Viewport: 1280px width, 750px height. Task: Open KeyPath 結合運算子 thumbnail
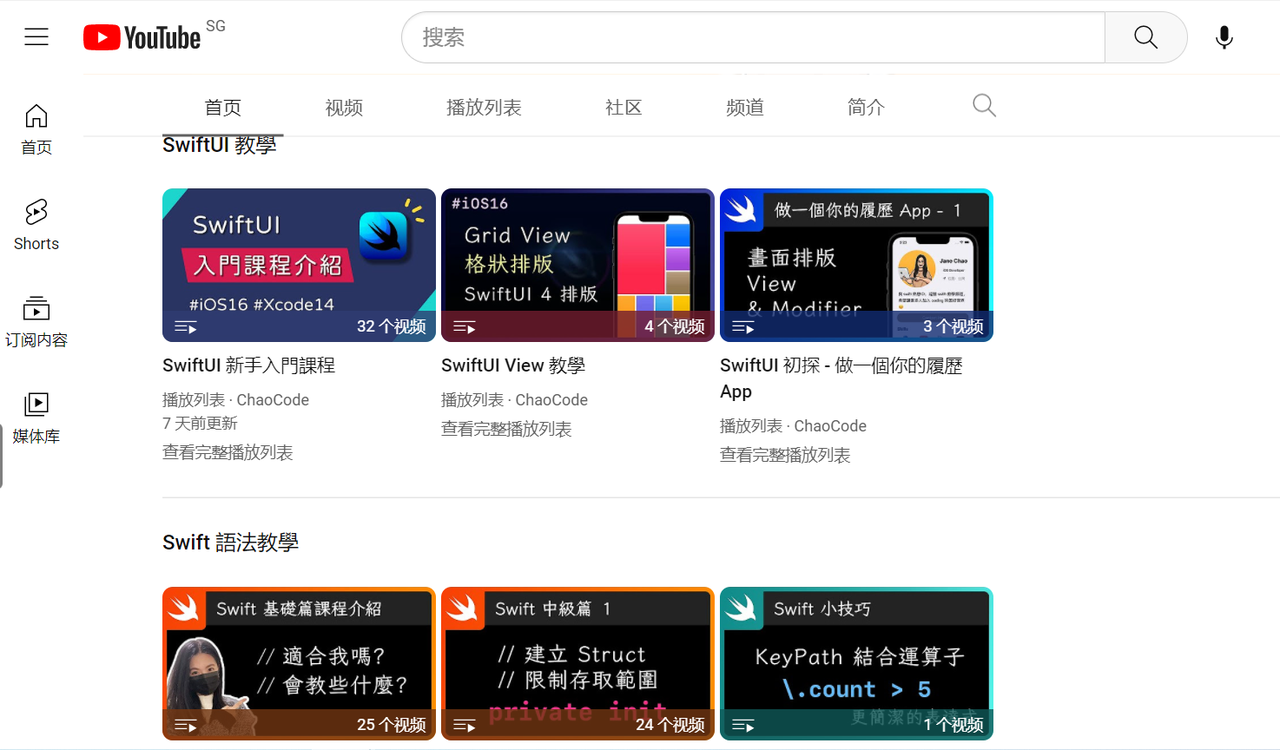tap(857, 664)
